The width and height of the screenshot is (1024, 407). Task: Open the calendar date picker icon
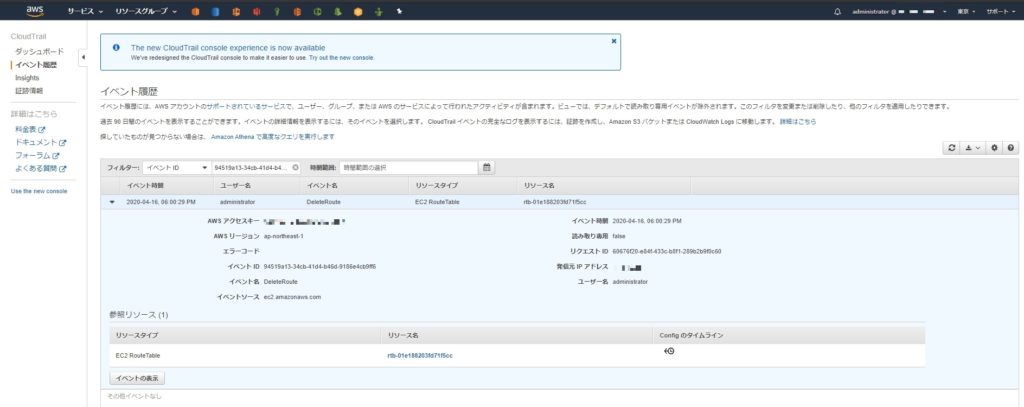tap(487, 167)
